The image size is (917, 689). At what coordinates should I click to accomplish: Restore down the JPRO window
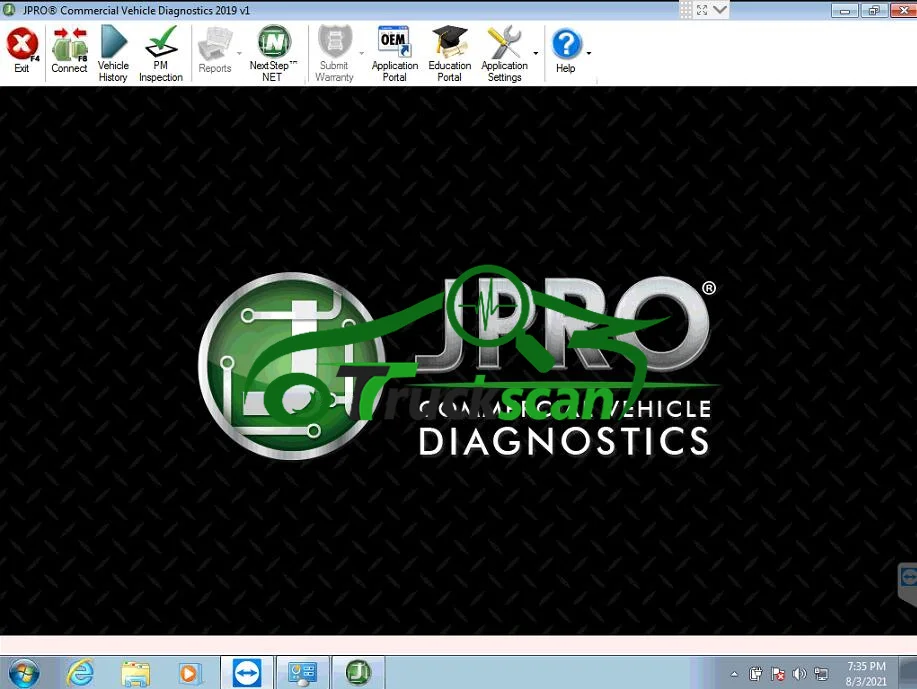point(874,11)
